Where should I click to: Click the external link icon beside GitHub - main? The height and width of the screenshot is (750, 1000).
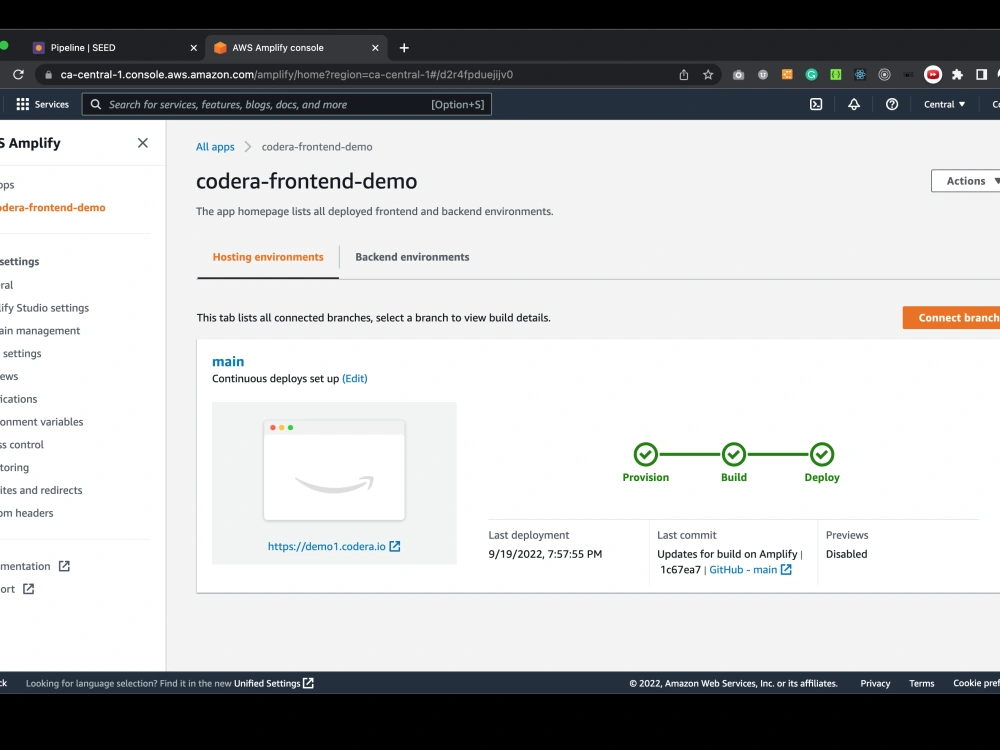(786, 570)
